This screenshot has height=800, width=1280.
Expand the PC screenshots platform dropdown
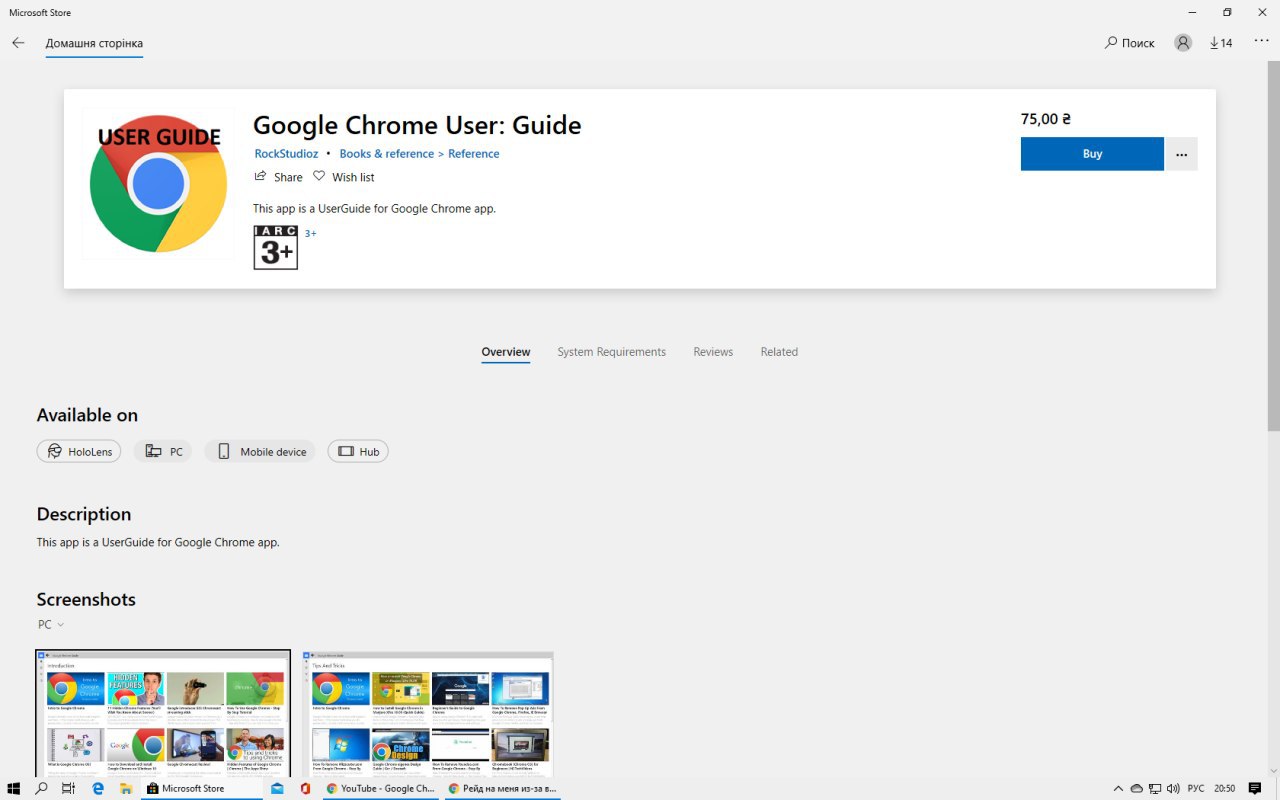tap(51, 624)
